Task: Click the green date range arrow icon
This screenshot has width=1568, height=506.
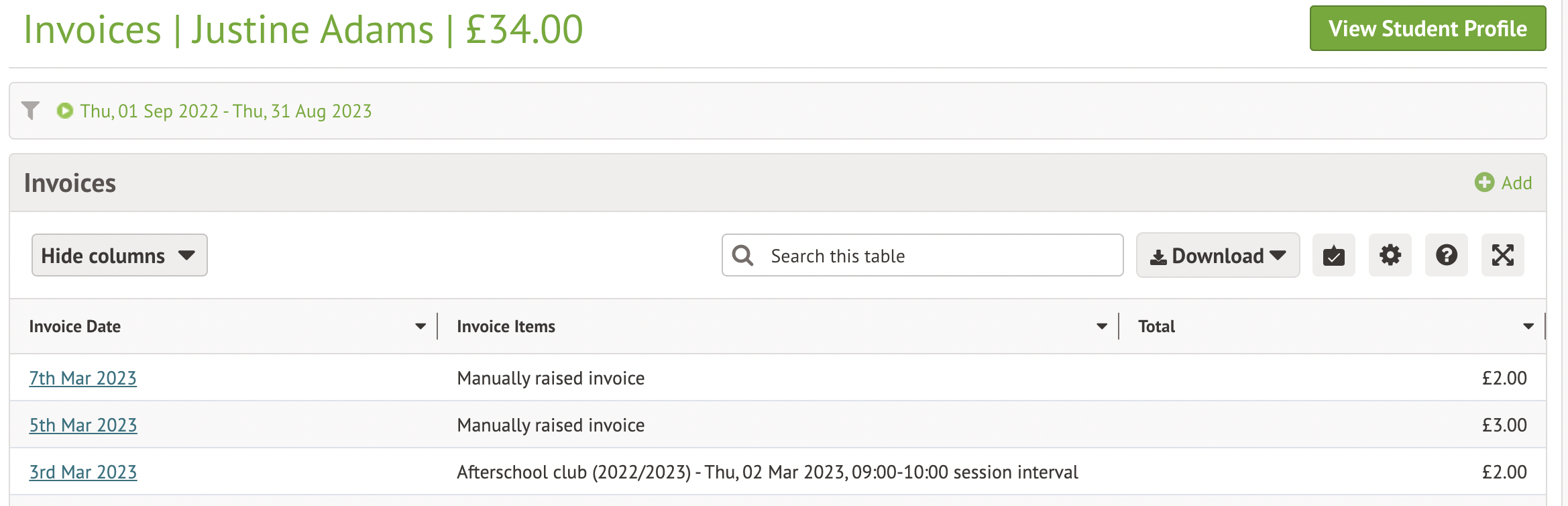Action: point(65,111)
